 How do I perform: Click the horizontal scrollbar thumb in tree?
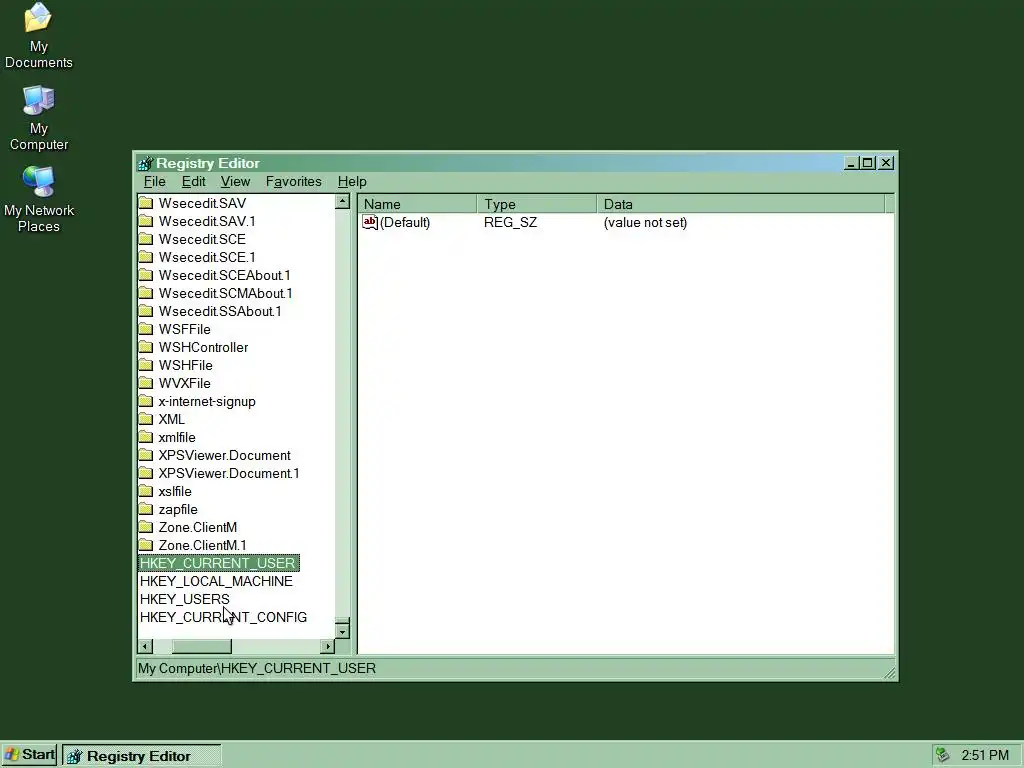click(202, 647)
